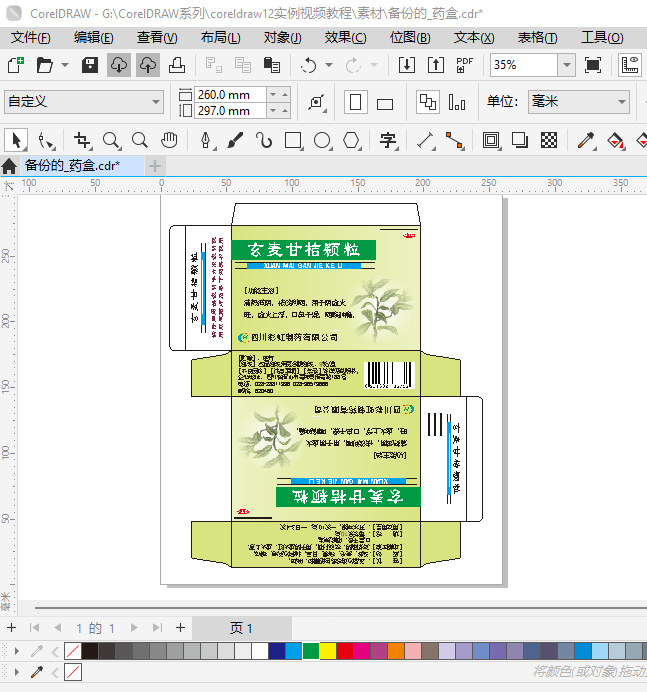Viewport: 647px width, 692px height.
Task: Create a new document with the New icon
Action: [x=16, y=65]
